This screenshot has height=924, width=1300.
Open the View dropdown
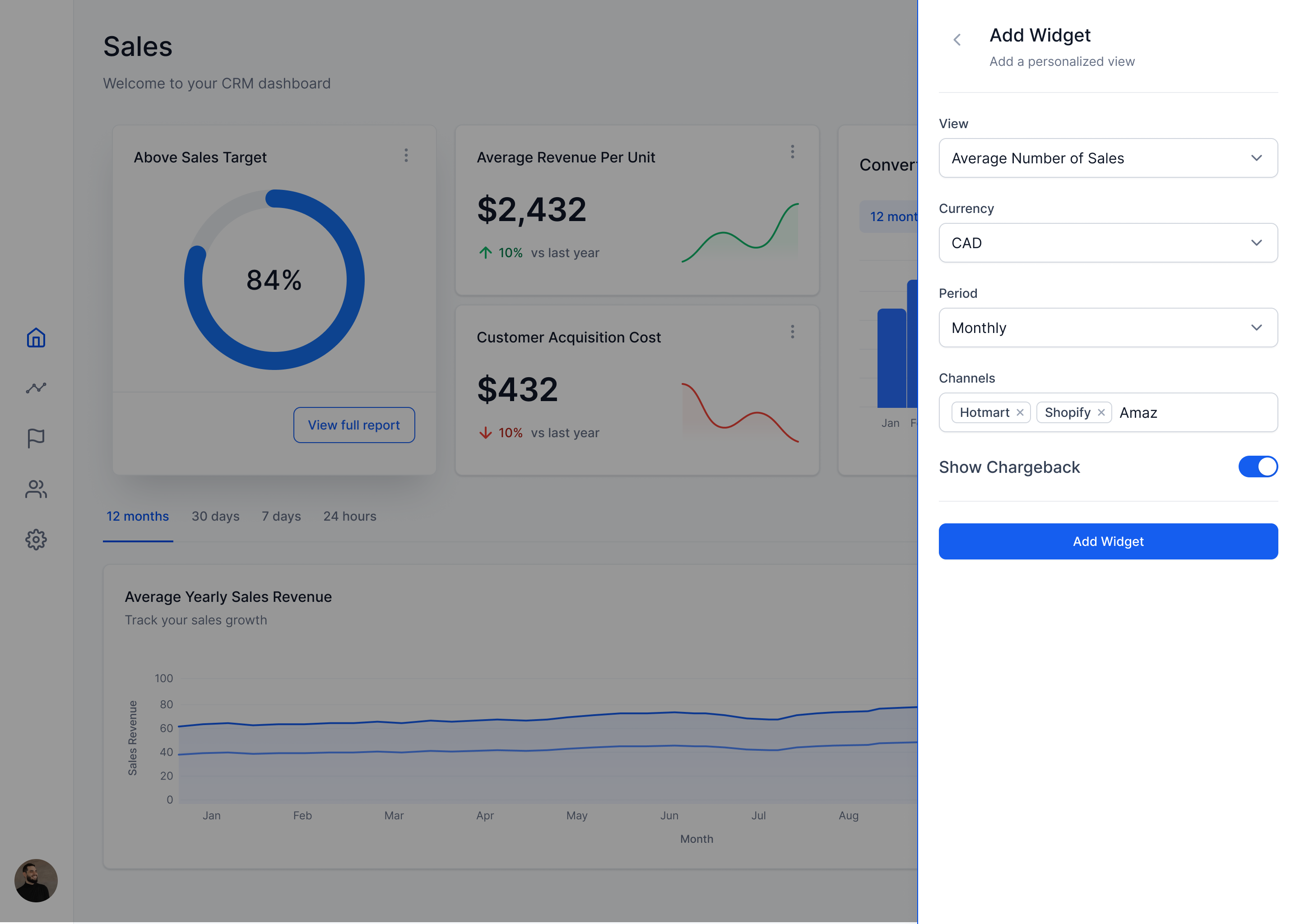pyautogui.click(x=1108, y=157)
